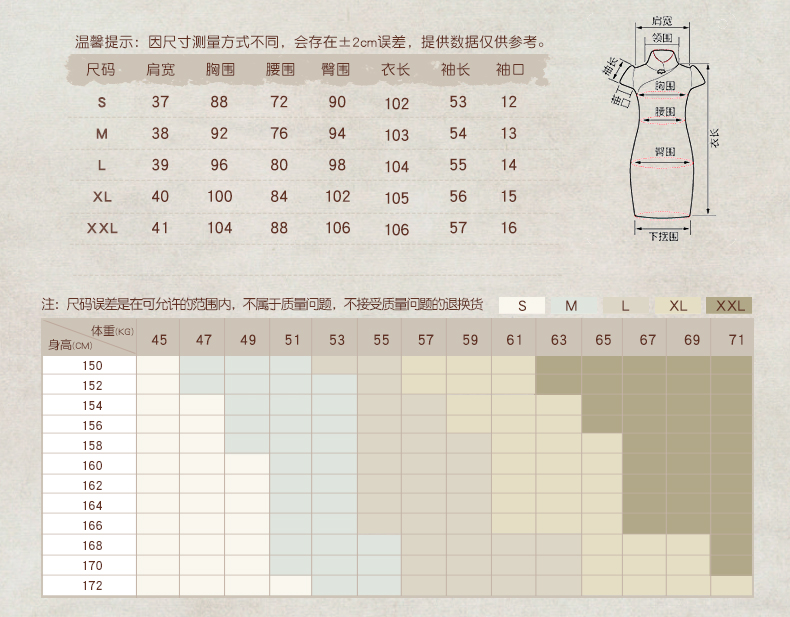The width and height of the screenshot is (790, 617).
Task: Click the S size legend swatch
Action: 520,306
